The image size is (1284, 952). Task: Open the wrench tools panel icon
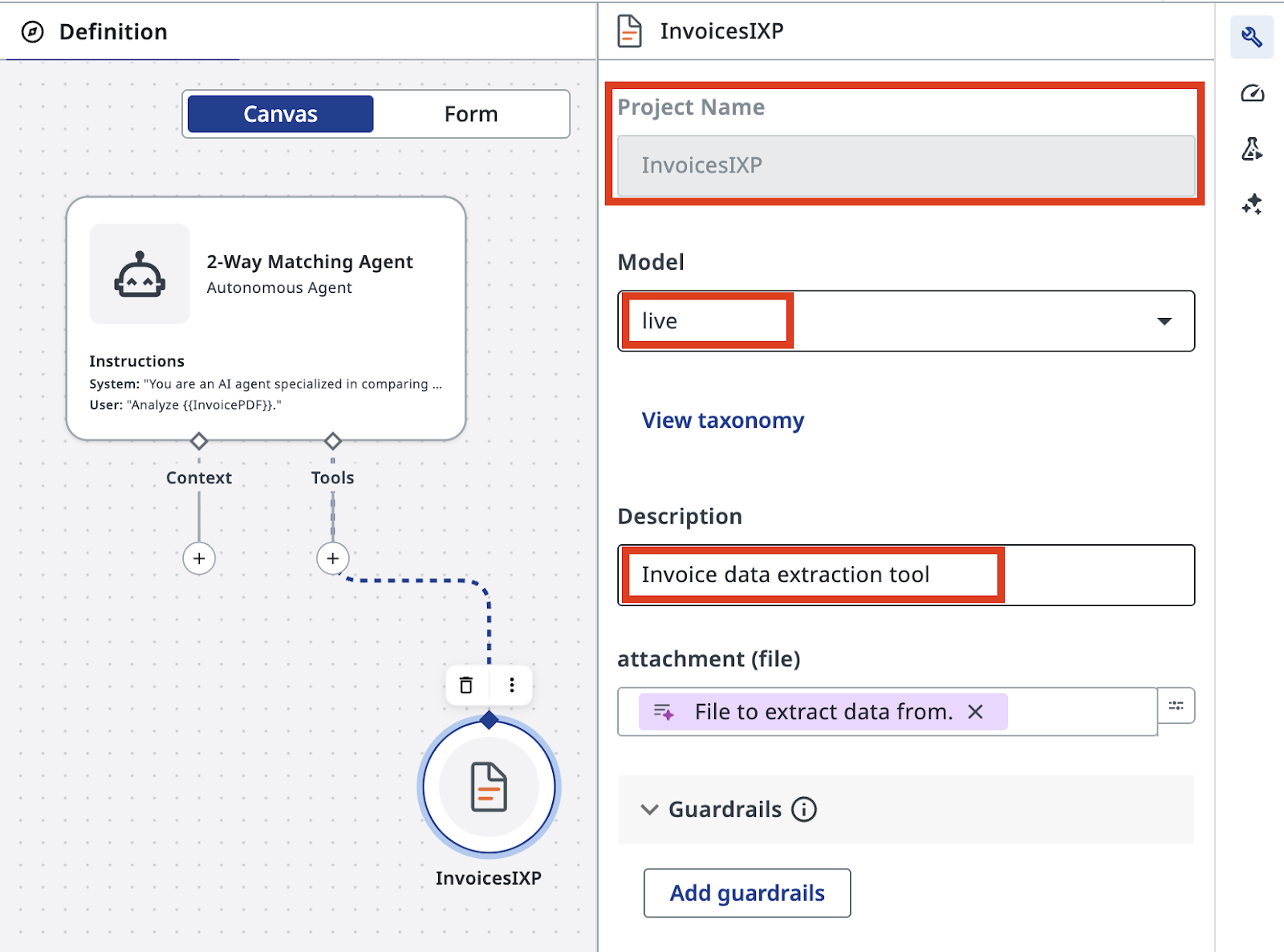1251,37
